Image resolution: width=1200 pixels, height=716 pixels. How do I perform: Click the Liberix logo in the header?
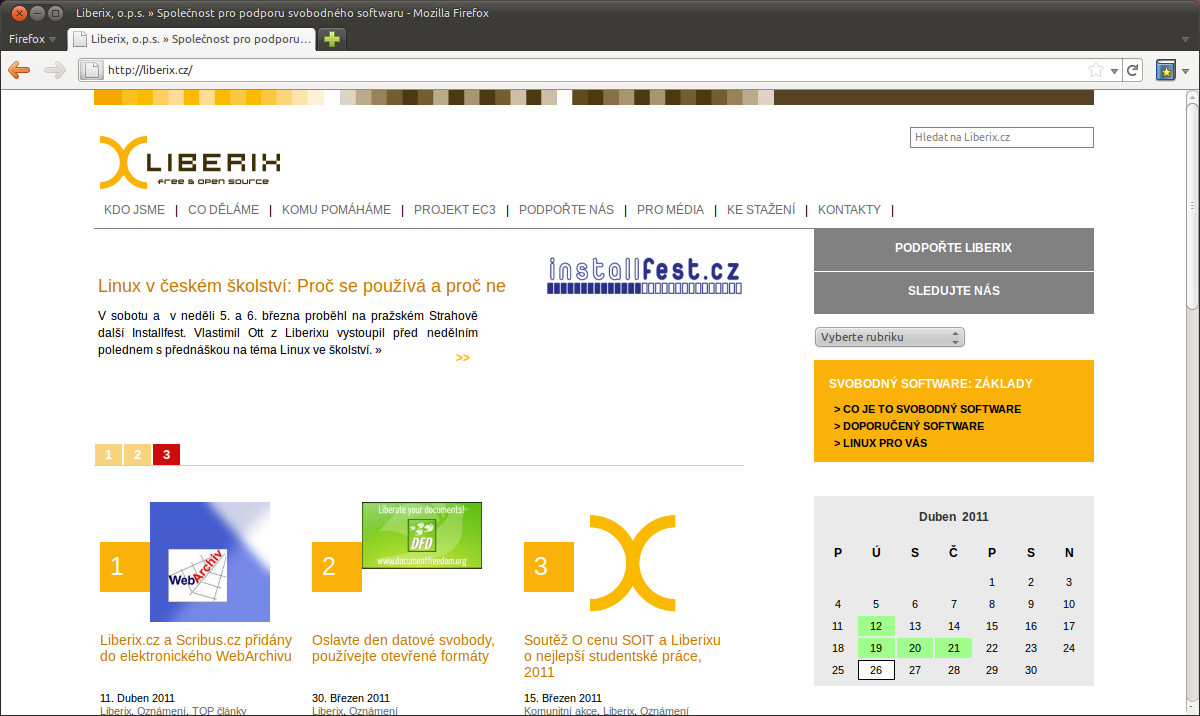(x=189, y=162)
